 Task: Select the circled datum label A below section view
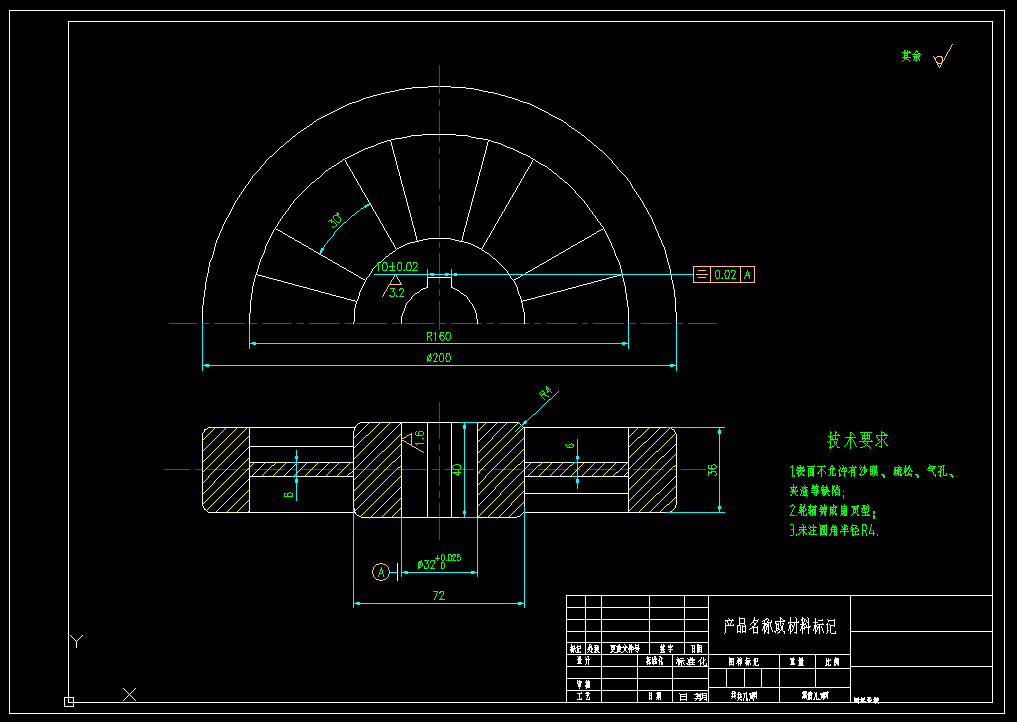[380, 571]
